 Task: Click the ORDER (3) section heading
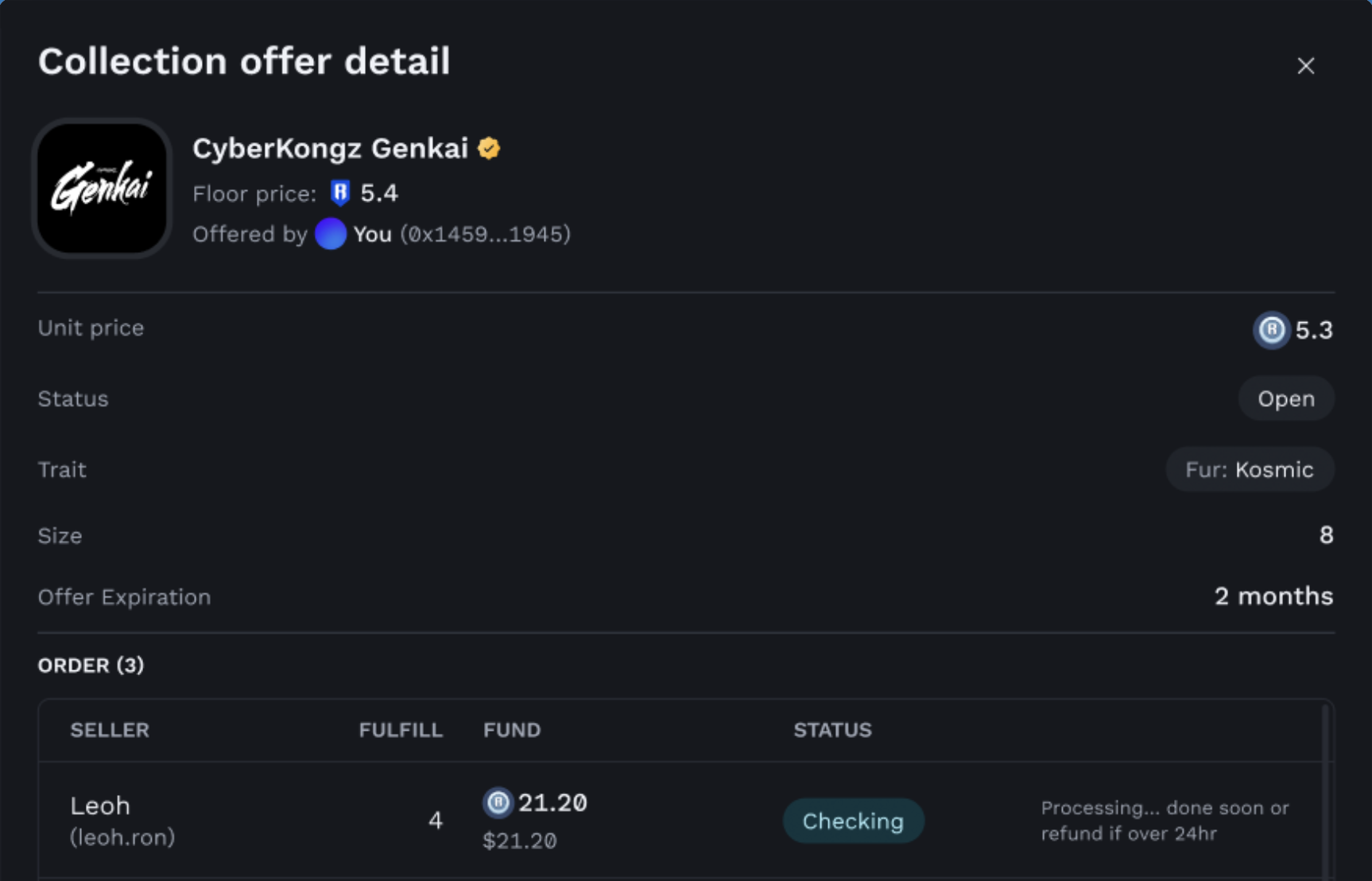91,665
